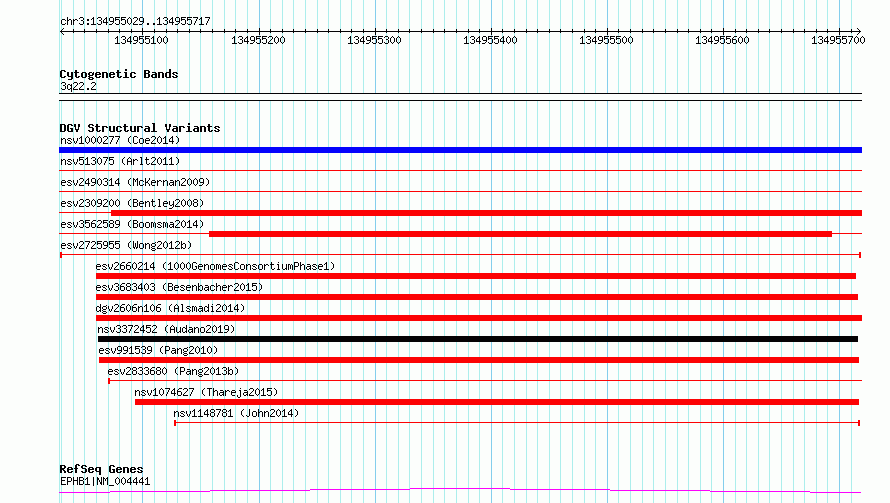Click the dgv2606n106 (Alsmadi2014) label
The height and width of the screenshot is (503, 890).
[x=170, y=308]
